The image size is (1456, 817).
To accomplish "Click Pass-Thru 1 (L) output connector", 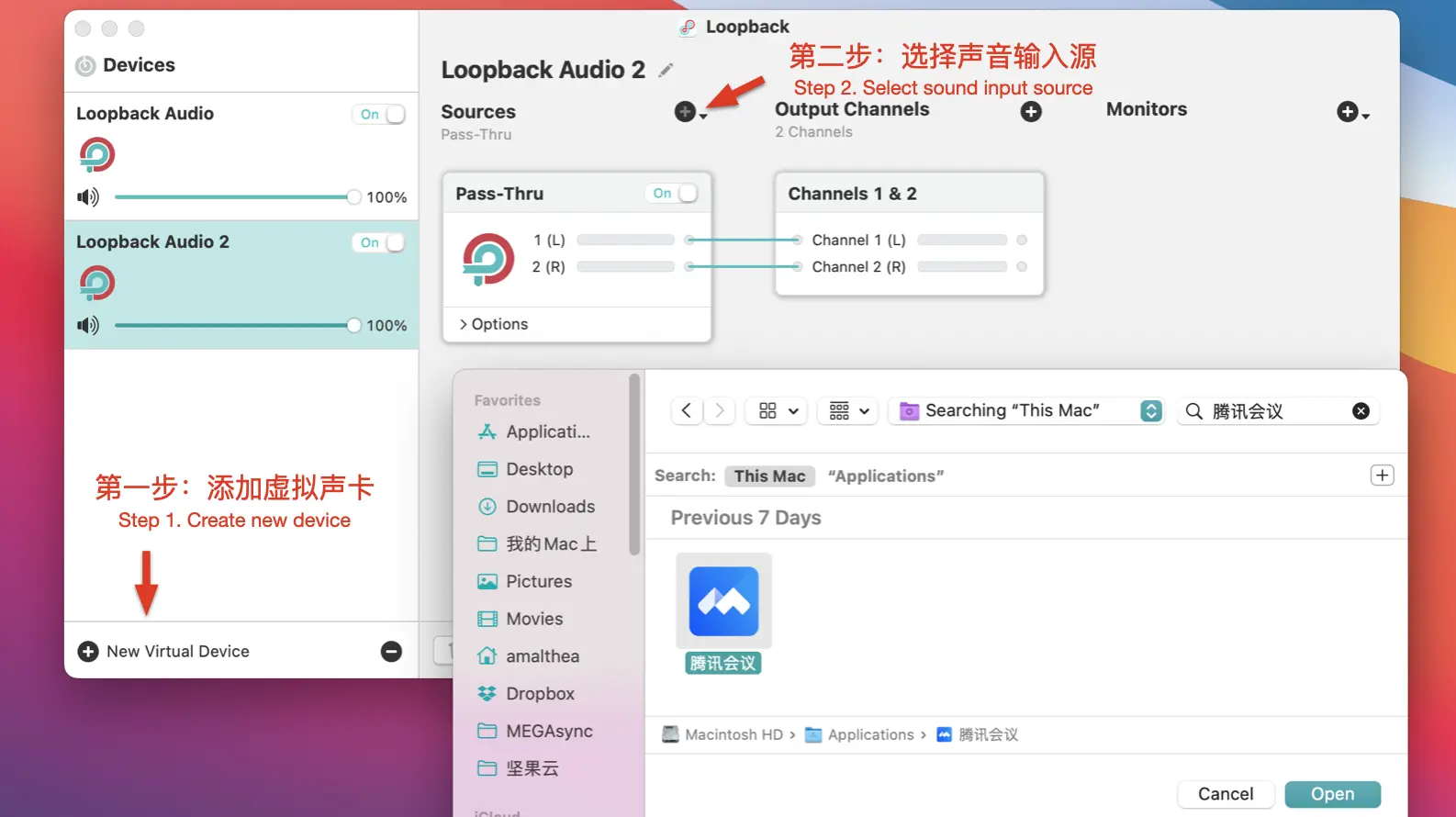I will 689,240.
